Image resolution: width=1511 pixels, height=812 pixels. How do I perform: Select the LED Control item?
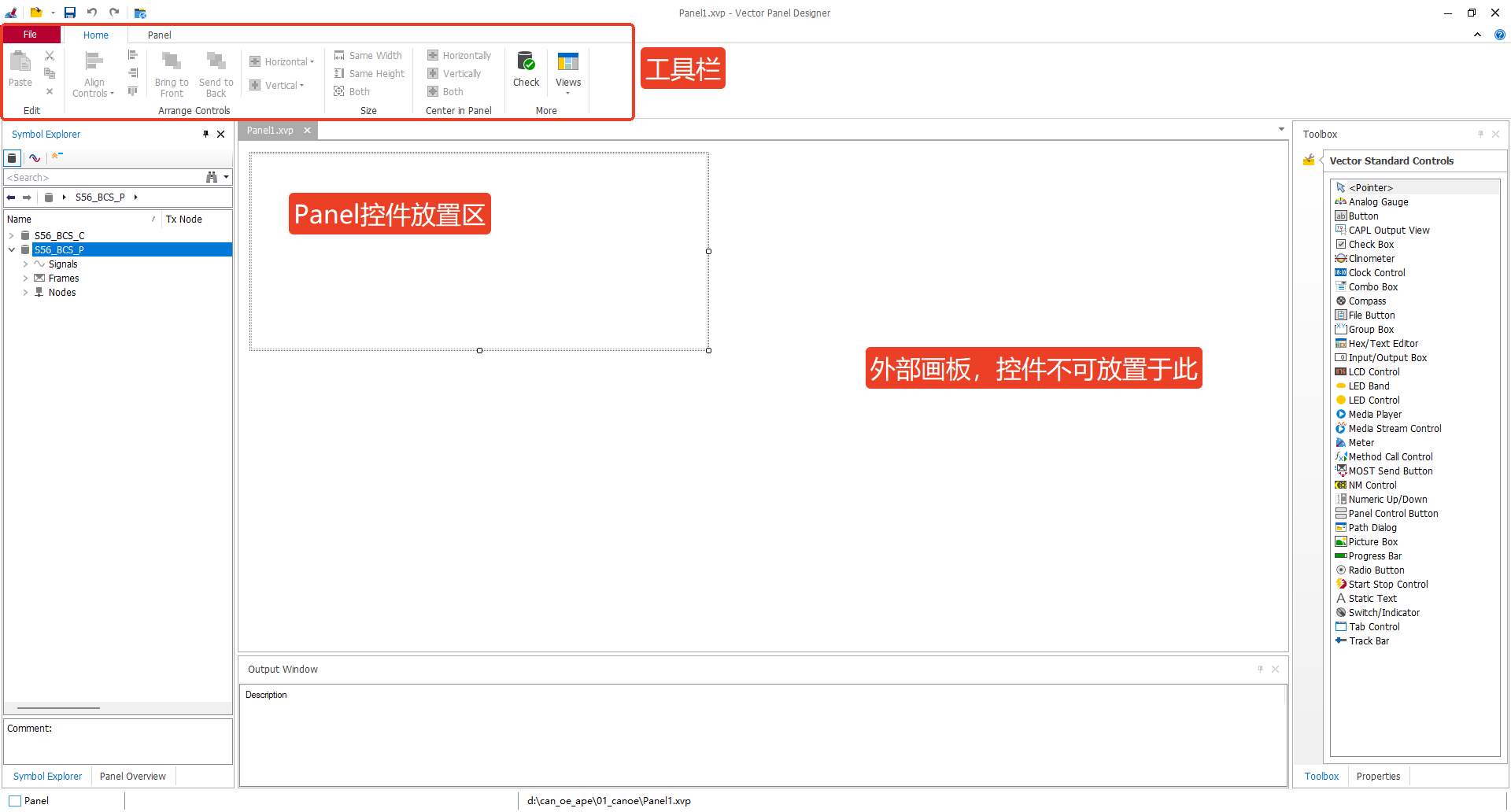1368,400
